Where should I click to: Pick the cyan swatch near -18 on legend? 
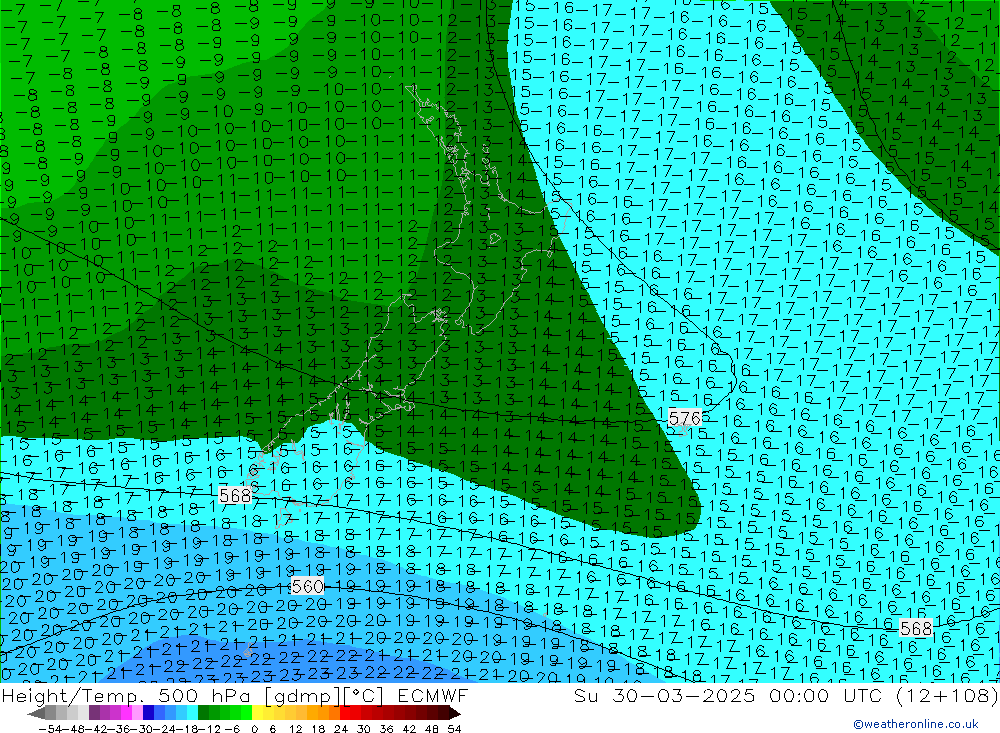pyautogui.click(x=192, y=713)
